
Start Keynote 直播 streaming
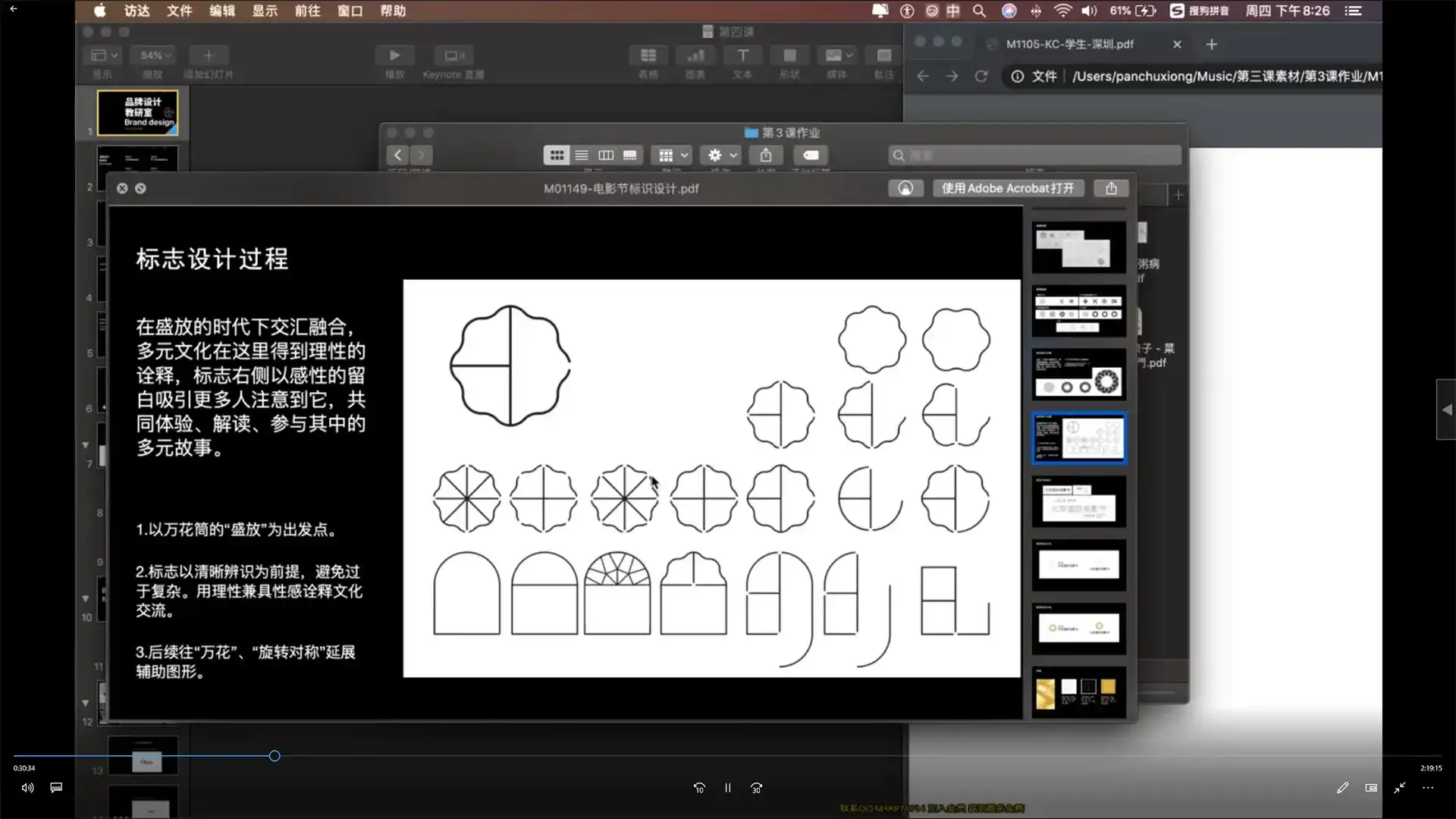point(454,55)
